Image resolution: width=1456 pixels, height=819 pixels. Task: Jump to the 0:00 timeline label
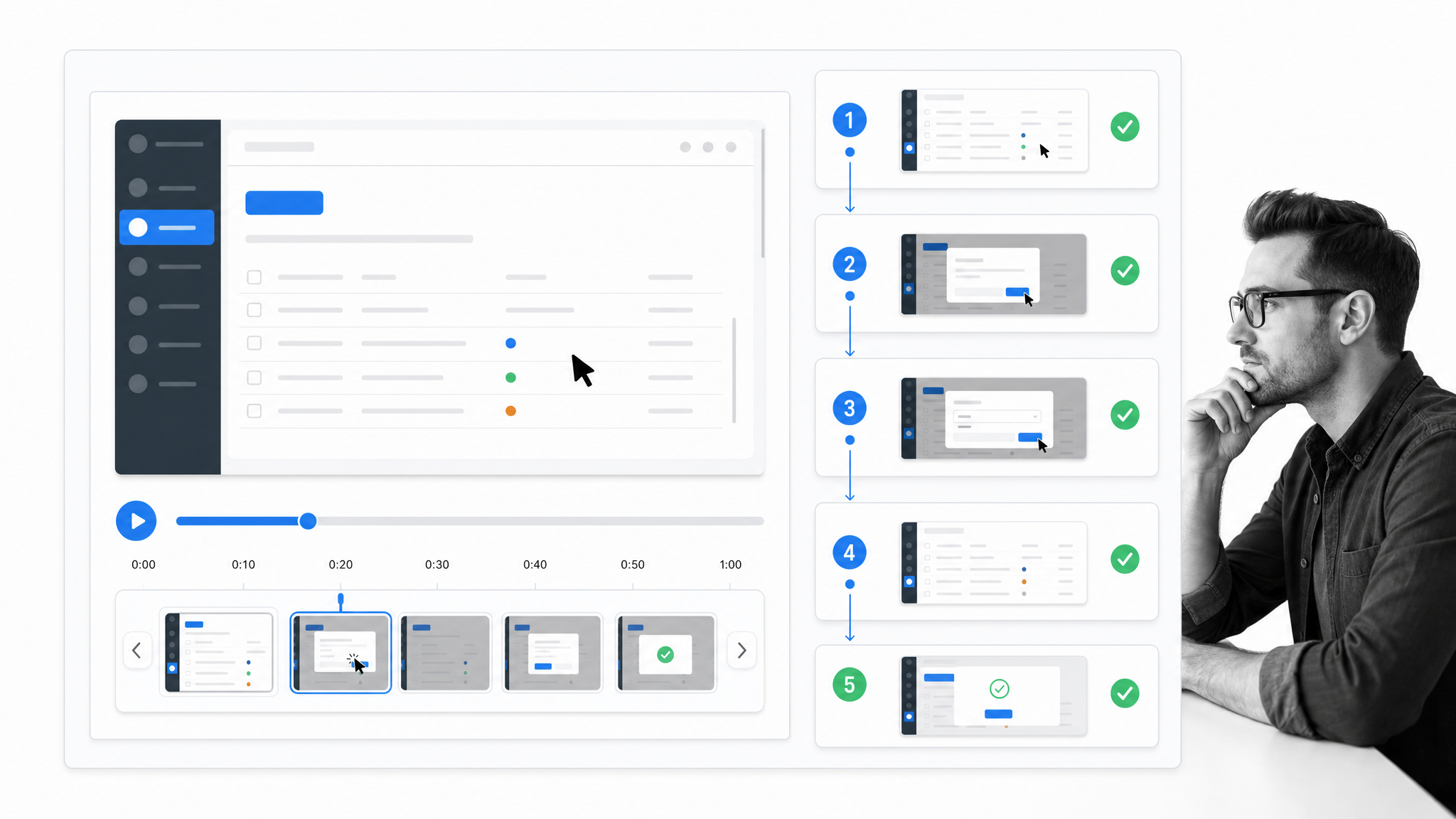click(144, 564)
